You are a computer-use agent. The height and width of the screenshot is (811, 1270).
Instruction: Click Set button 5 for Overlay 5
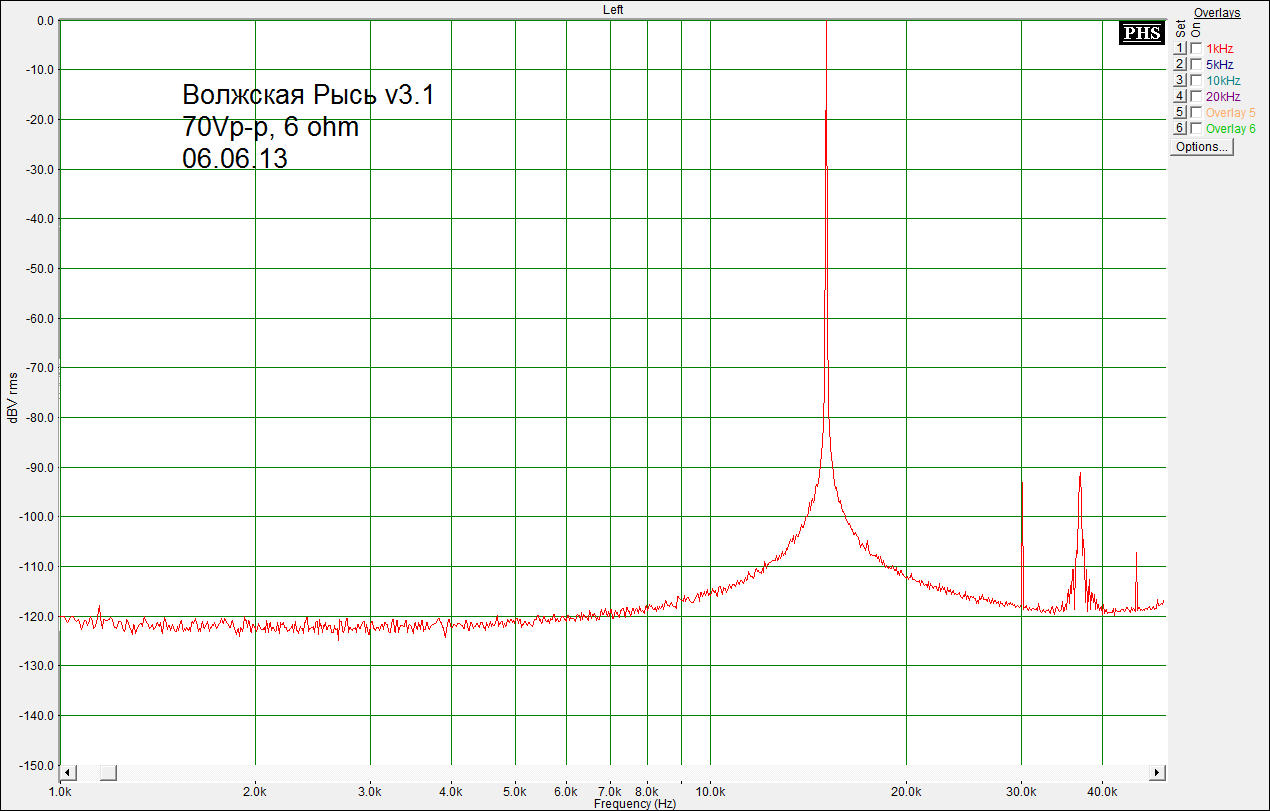(1180, 112)
